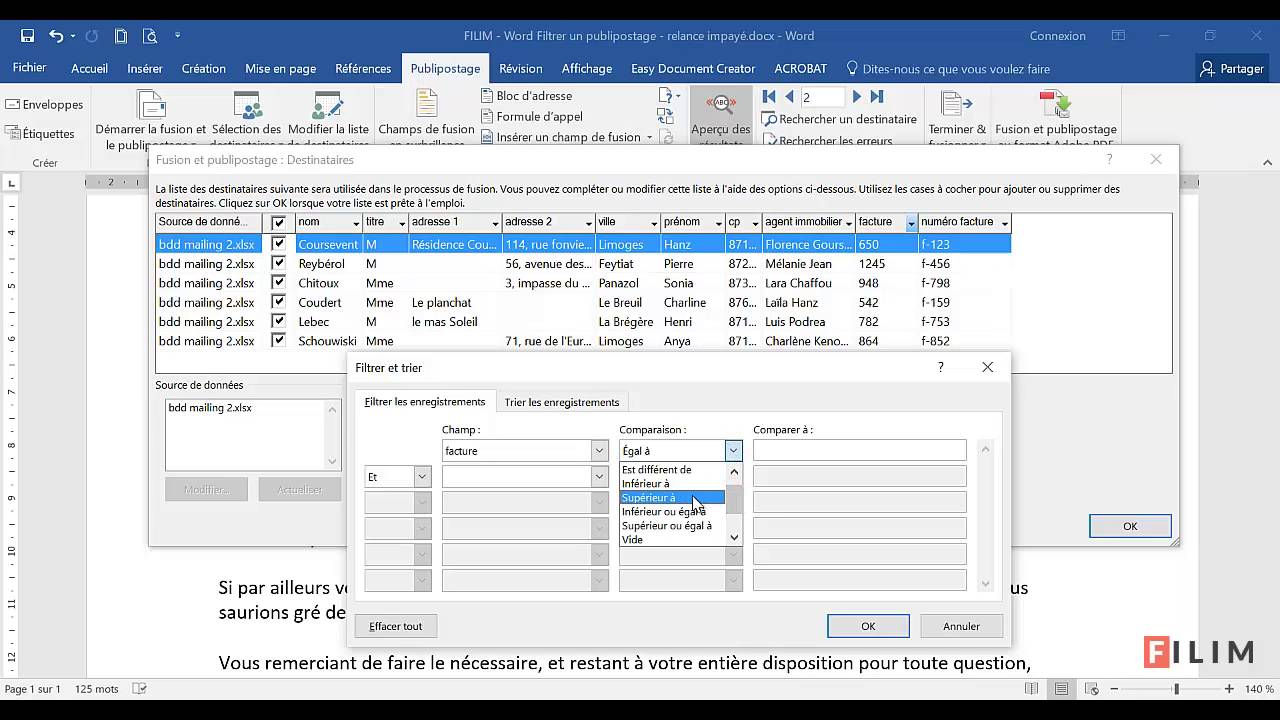Open the Fichier menu

[x=30, y=68]
